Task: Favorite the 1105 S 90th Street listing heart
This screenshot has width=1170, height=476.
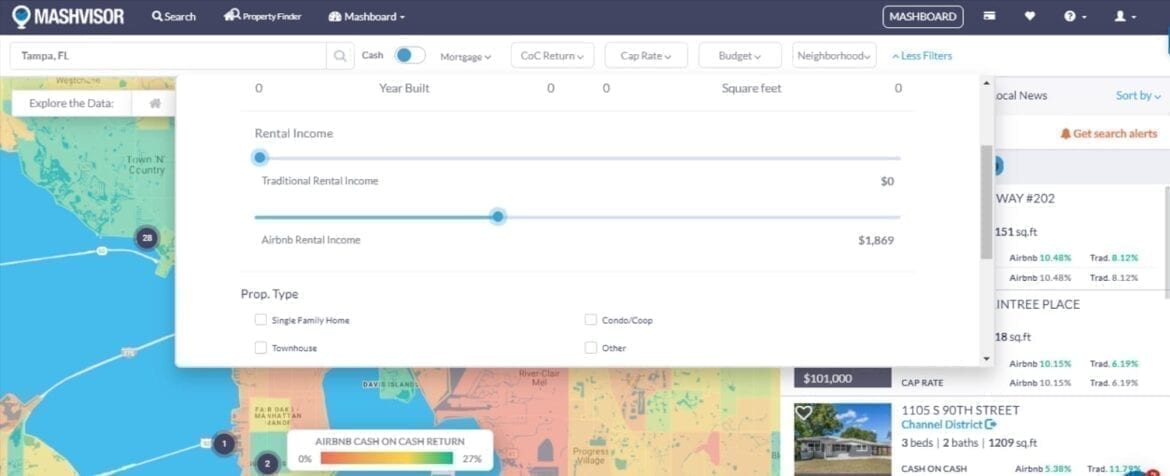Action: [804, 413]
